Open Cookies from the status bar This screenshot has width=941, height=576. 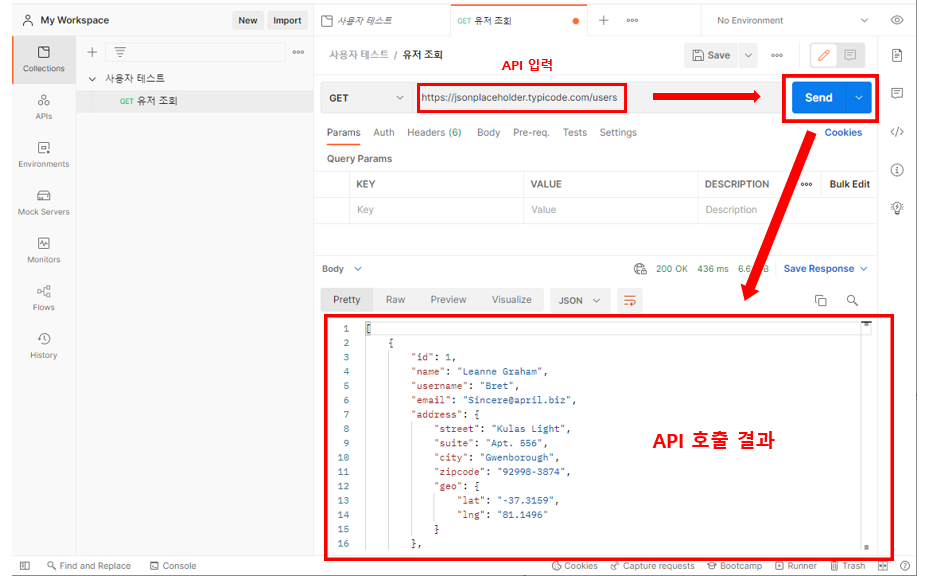pos(574,566)
